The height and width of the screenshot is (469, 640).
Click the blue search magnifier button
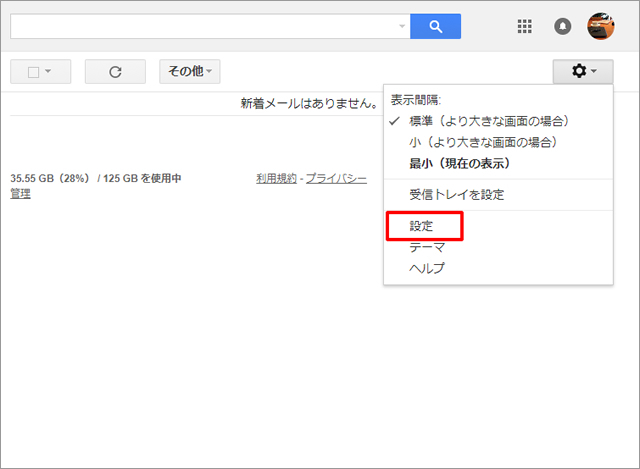point(436,27)
